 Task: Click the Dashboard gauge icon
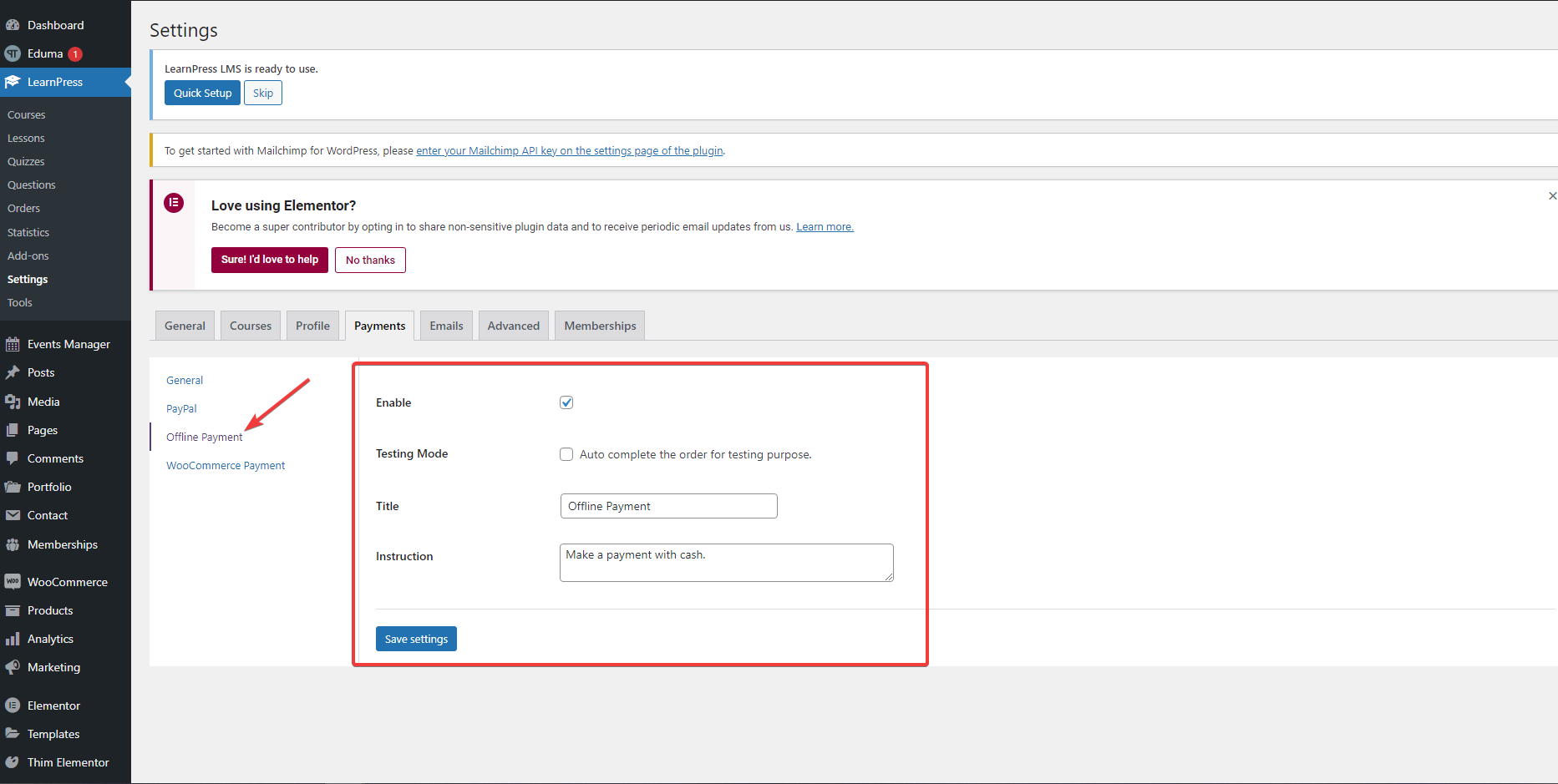pos(13,25)
